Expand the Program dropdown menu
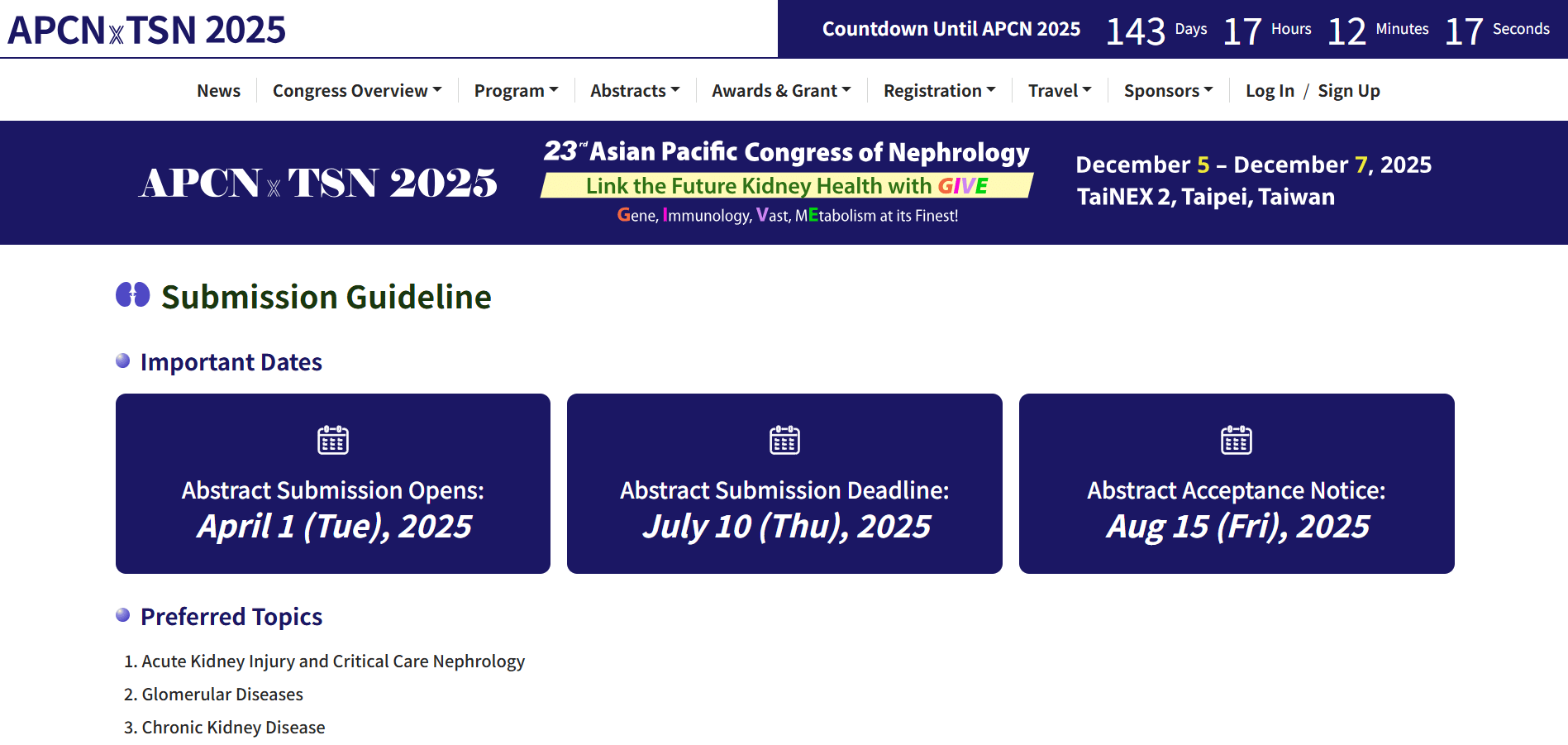Screen dimensions: 1568x745 pyautogui.click(x=516, y=90)
